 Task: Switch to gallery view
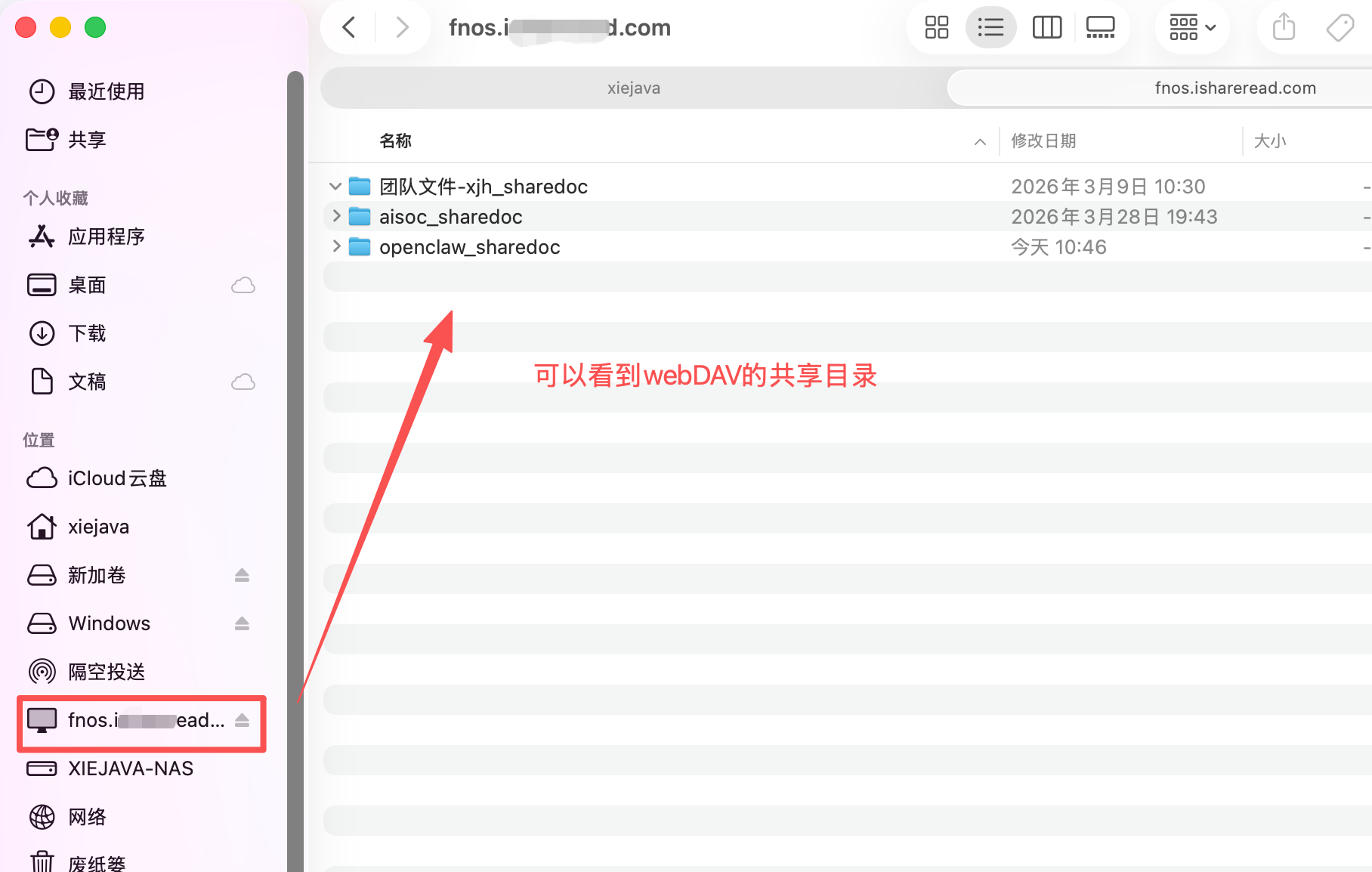pos(1101,27)
